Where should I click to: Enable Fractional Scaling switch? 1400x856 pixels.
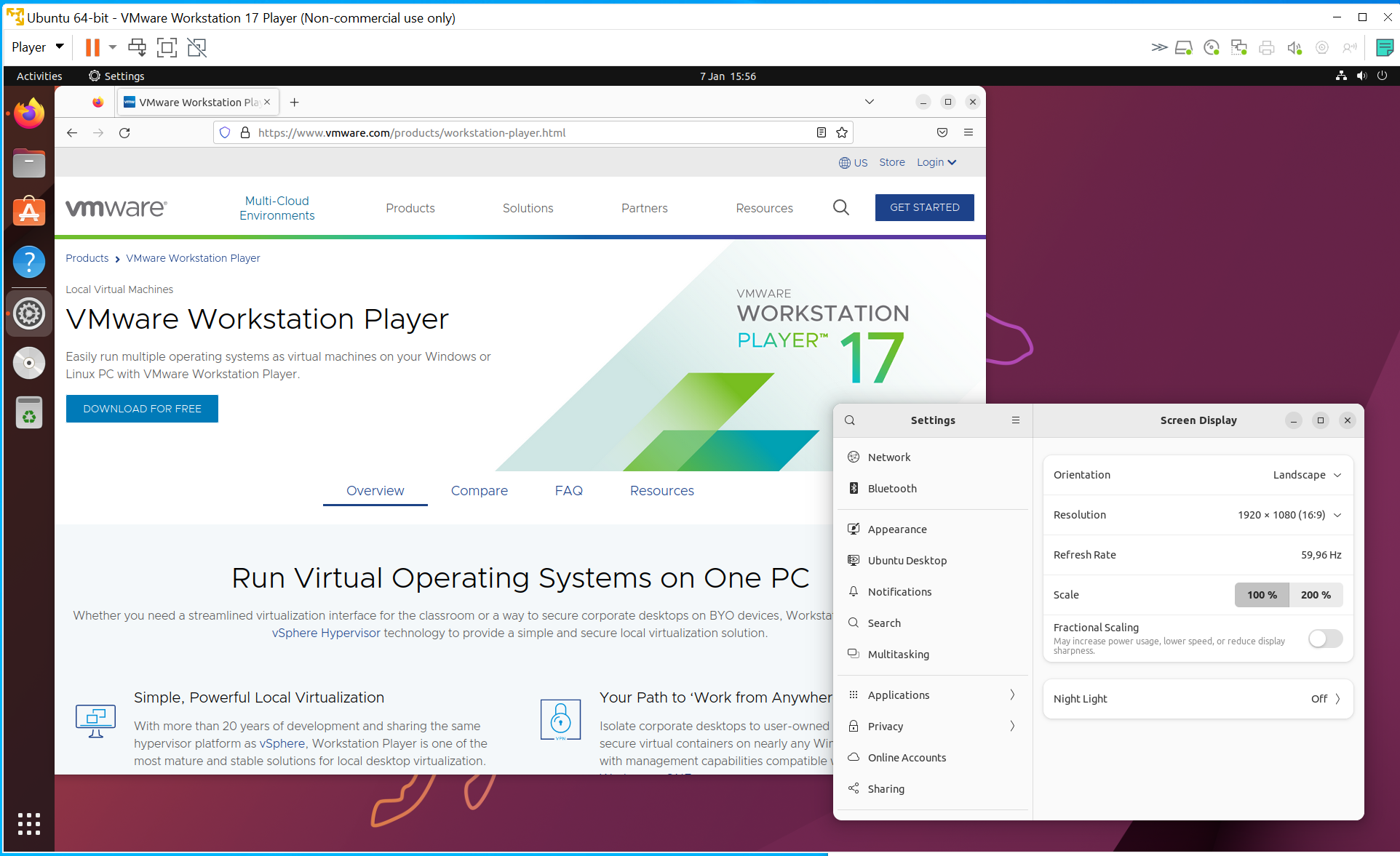coord(1325,639)
